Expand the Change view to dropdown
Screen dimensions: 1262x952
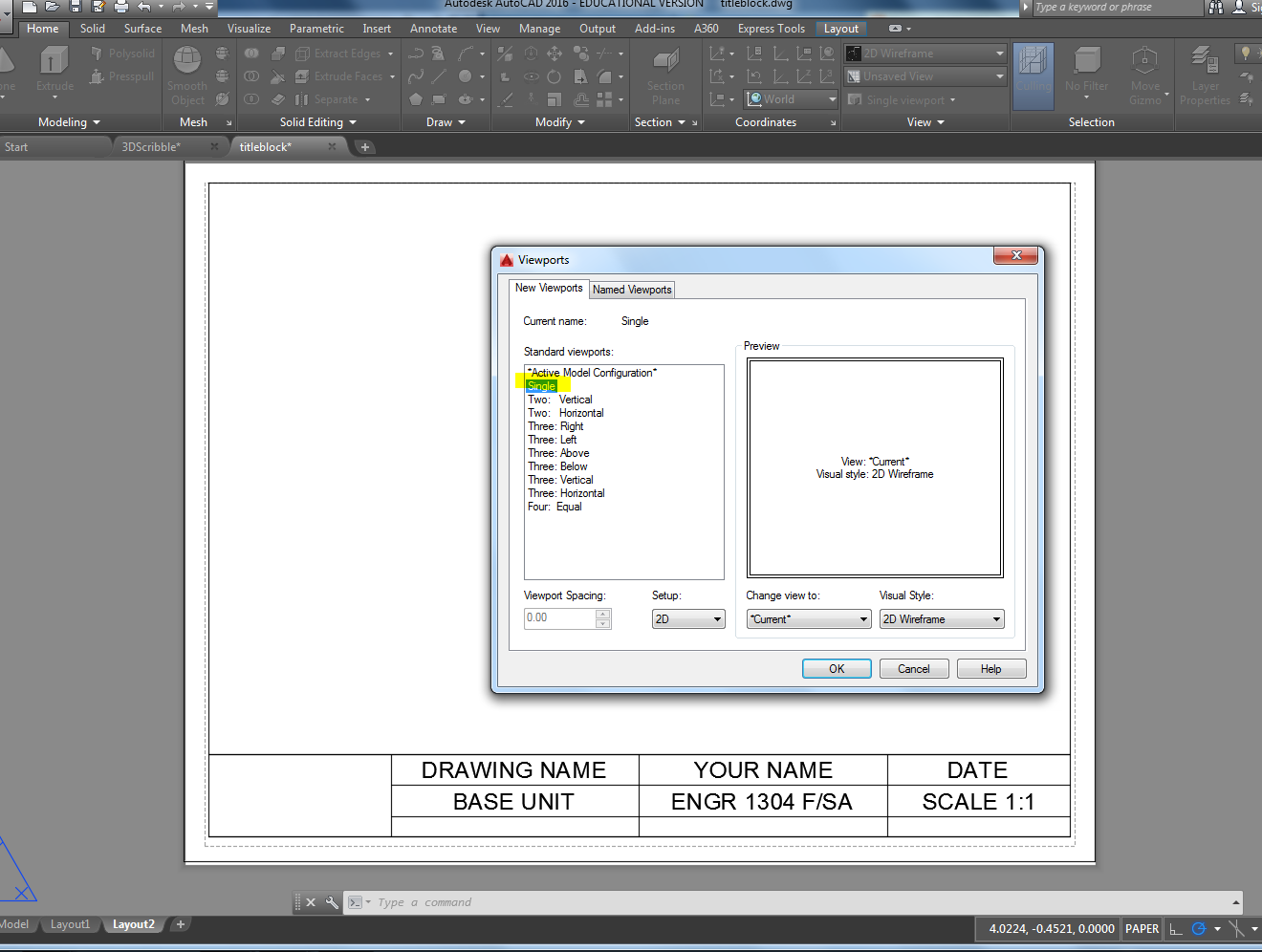click(x=808, y=618)
